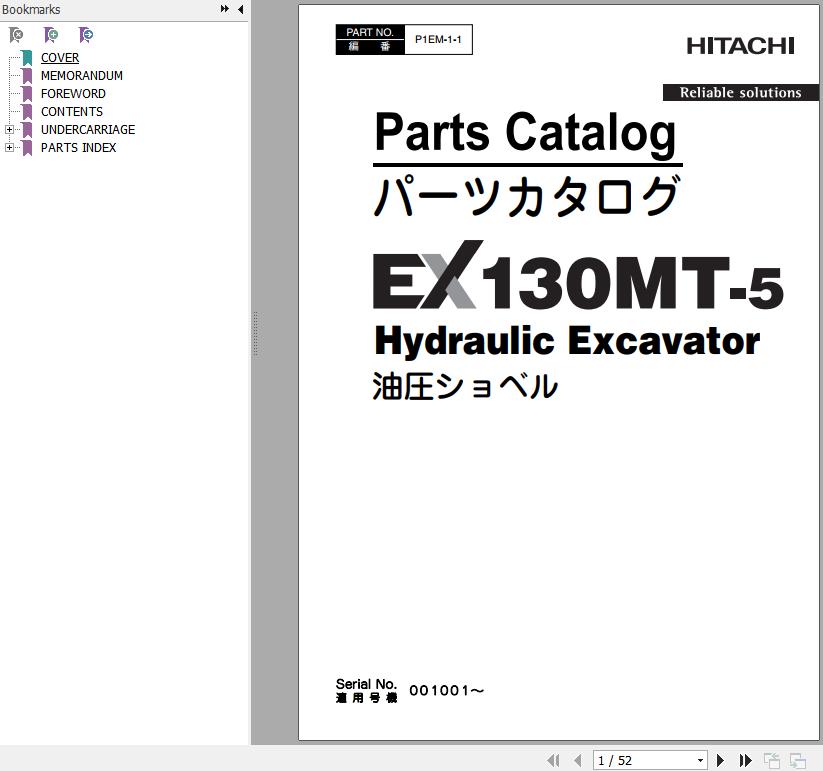Open the COVER bookmark
Image resolution: width=823 pixels, height=771 pixels.
point(60,58)
